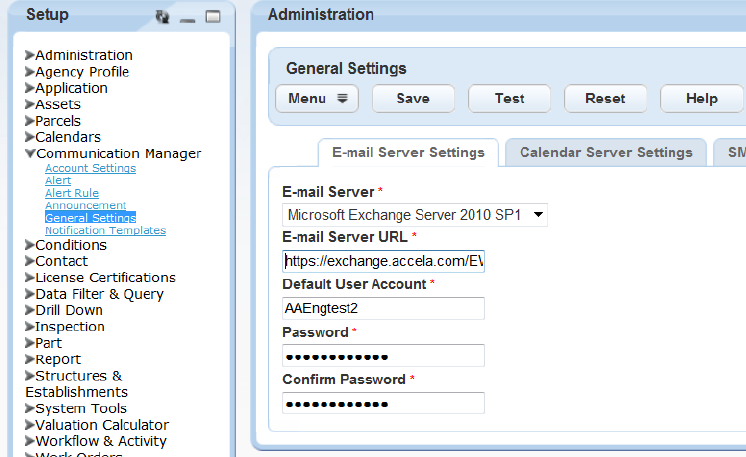Screen dimensions: 746x457
Task: Expand the Administration tree node
Action: pyautogui.click(x=30, y=56)
